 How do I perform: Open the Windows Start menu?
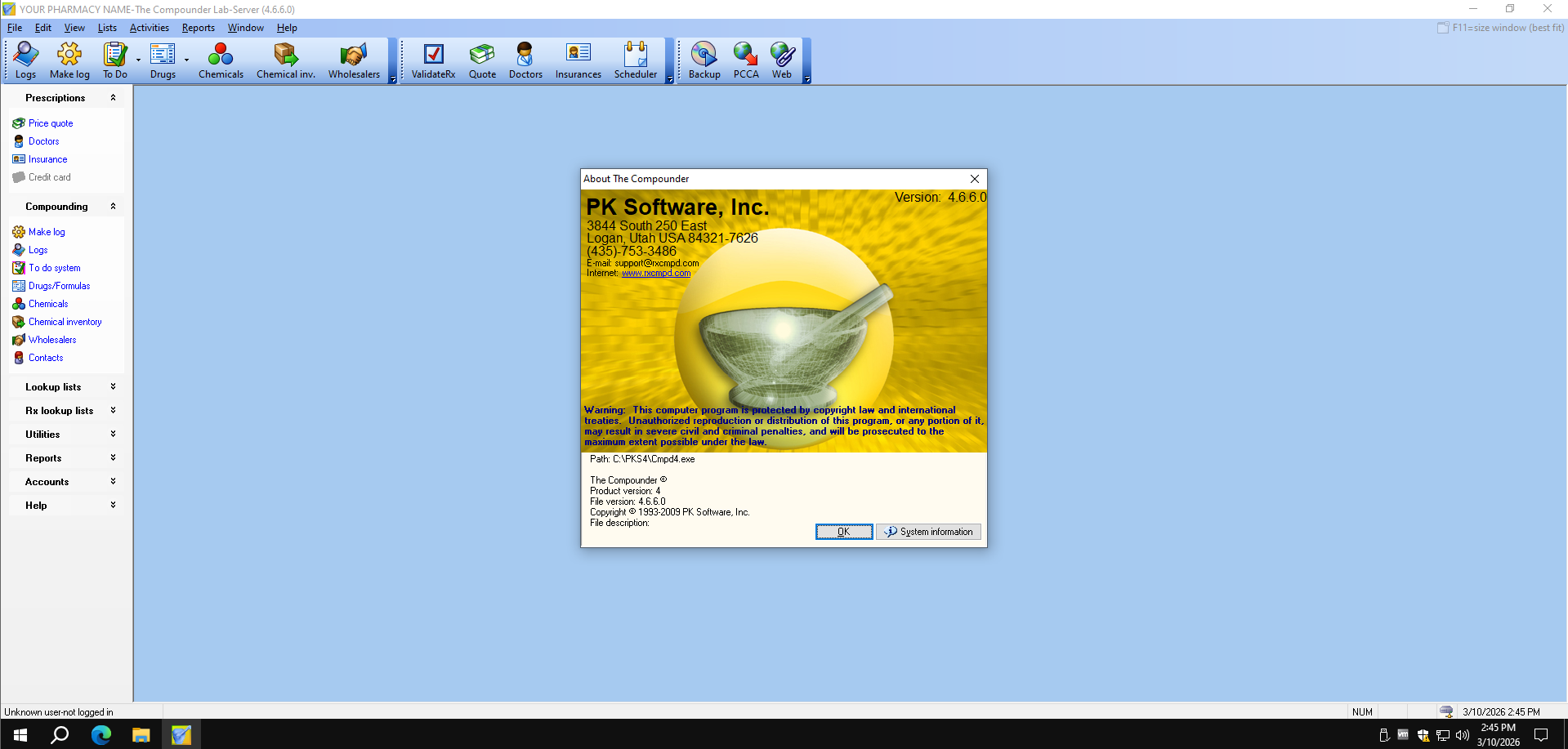point(20,735)
